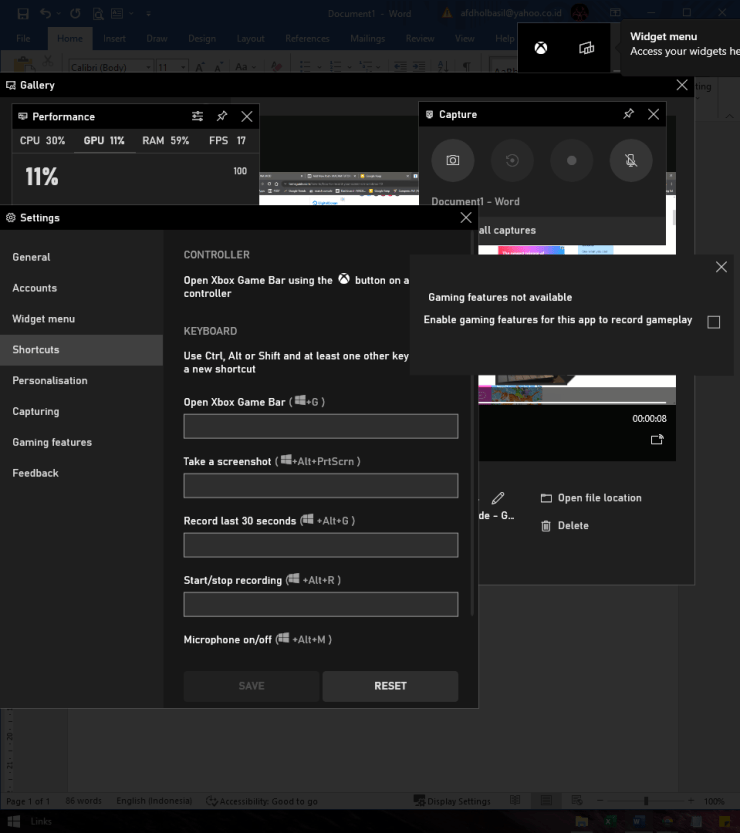Screen dimensions: 740x833
Task: Open the font size dropdown in Word
Action: [x=183, y=67]
